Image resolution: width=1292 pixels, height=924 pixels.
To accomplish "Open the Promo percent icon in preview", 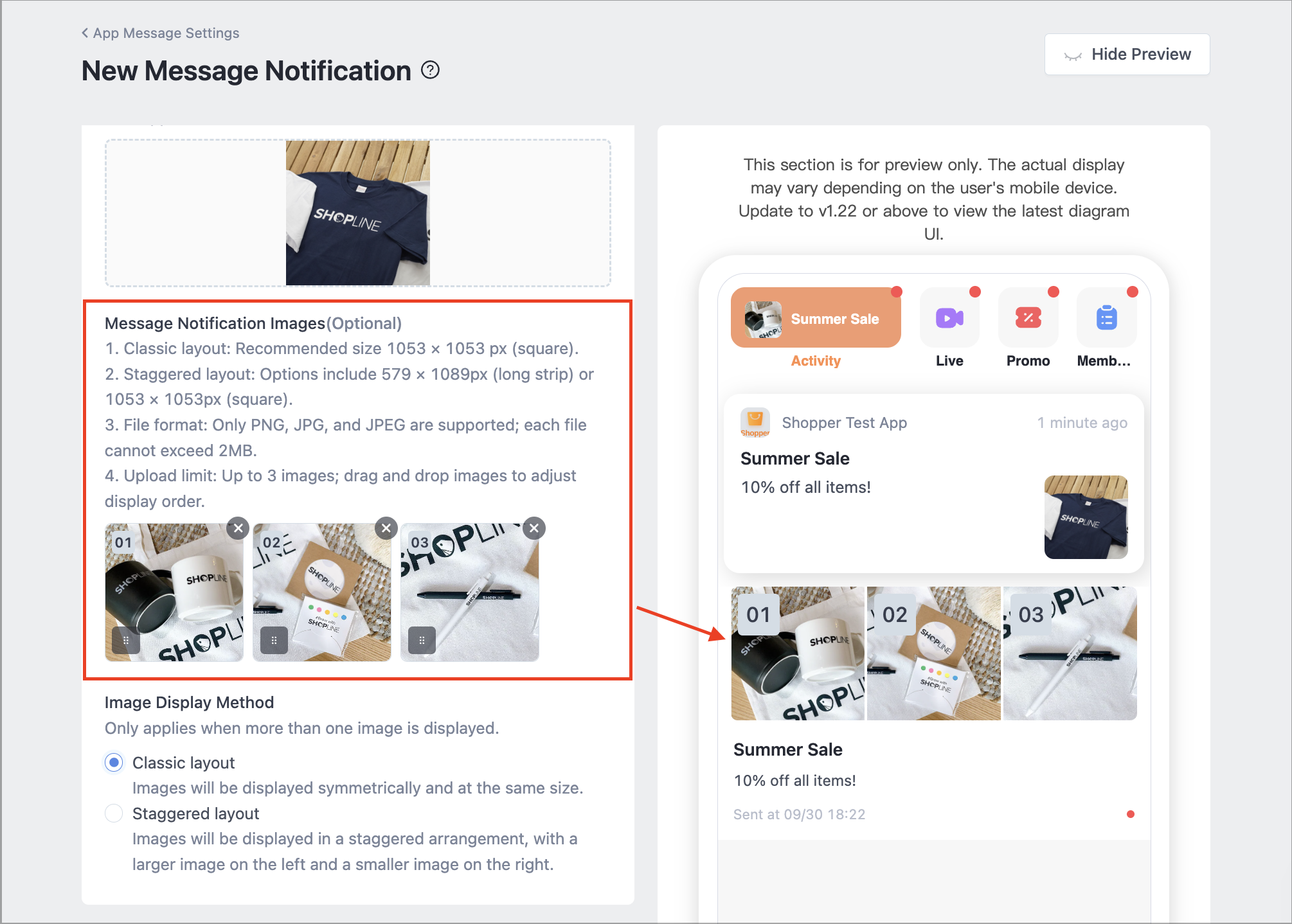I will [1028, 317].
